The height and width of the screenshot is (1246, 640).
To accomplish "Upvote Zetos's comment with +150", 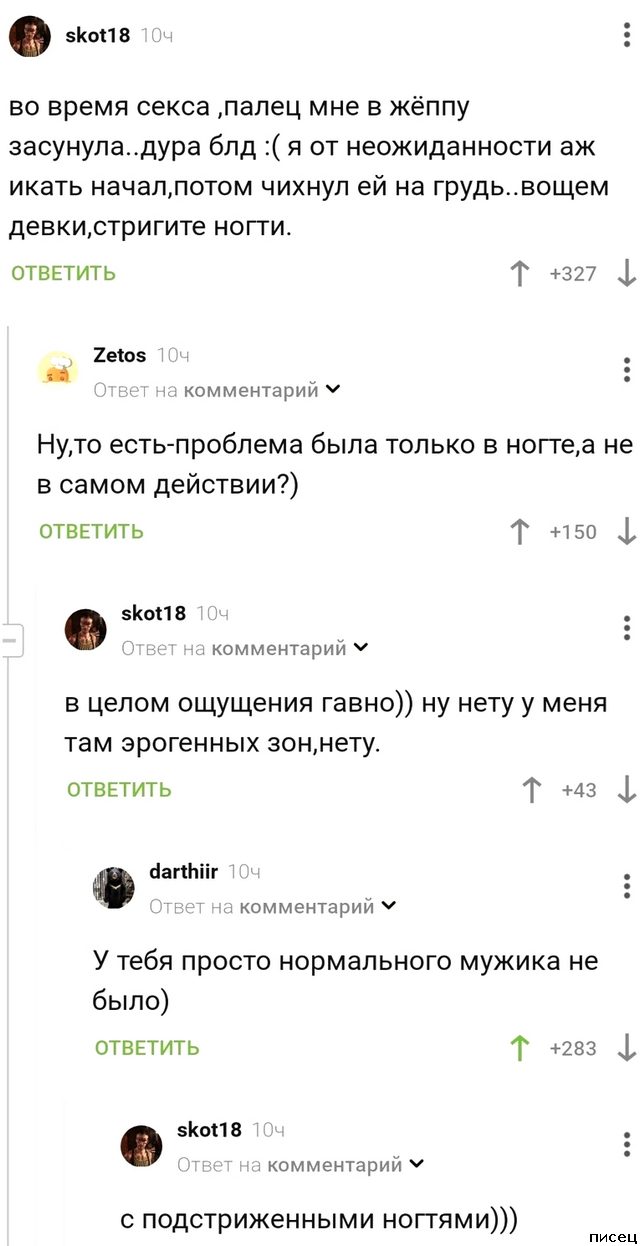I will [x=520, y=531].
